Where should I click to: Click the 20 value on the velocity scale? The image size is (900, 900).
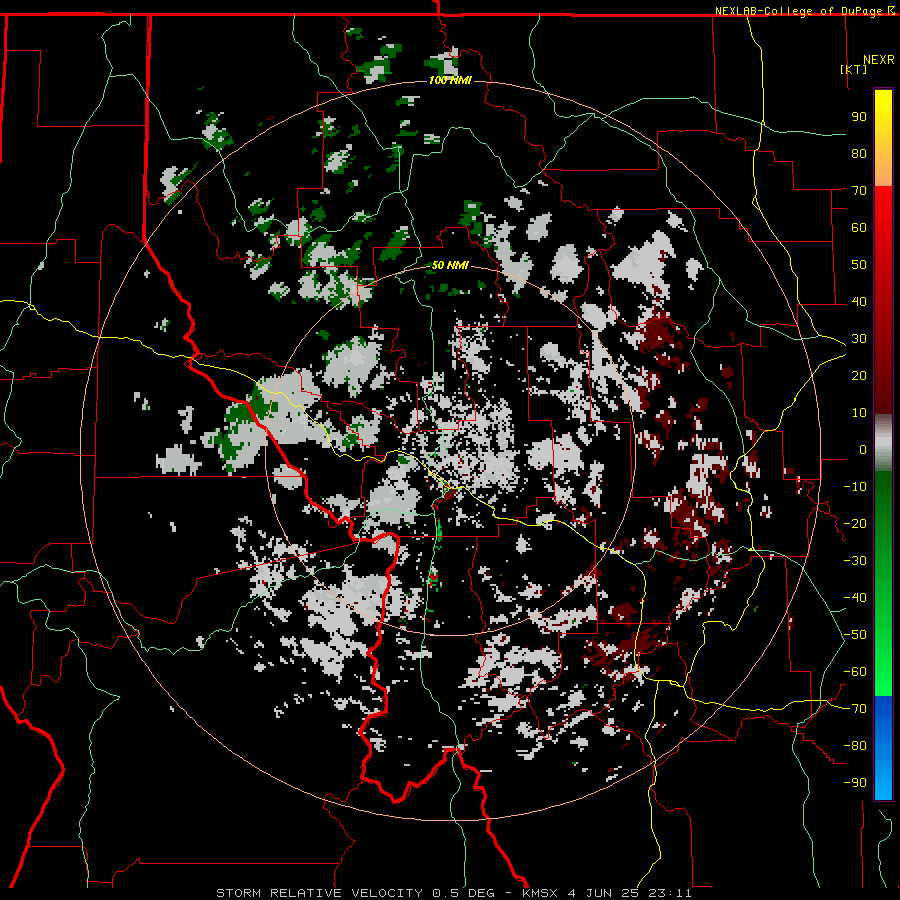click(x=859, y=375)
